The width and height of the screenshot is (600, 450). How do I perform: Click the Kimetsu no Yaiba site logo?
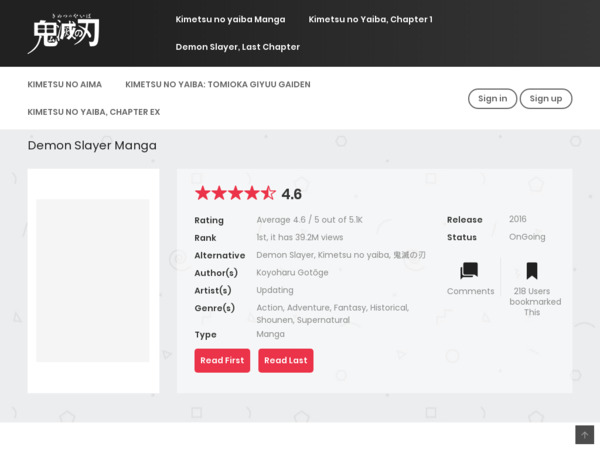click(x=64, y=34)
